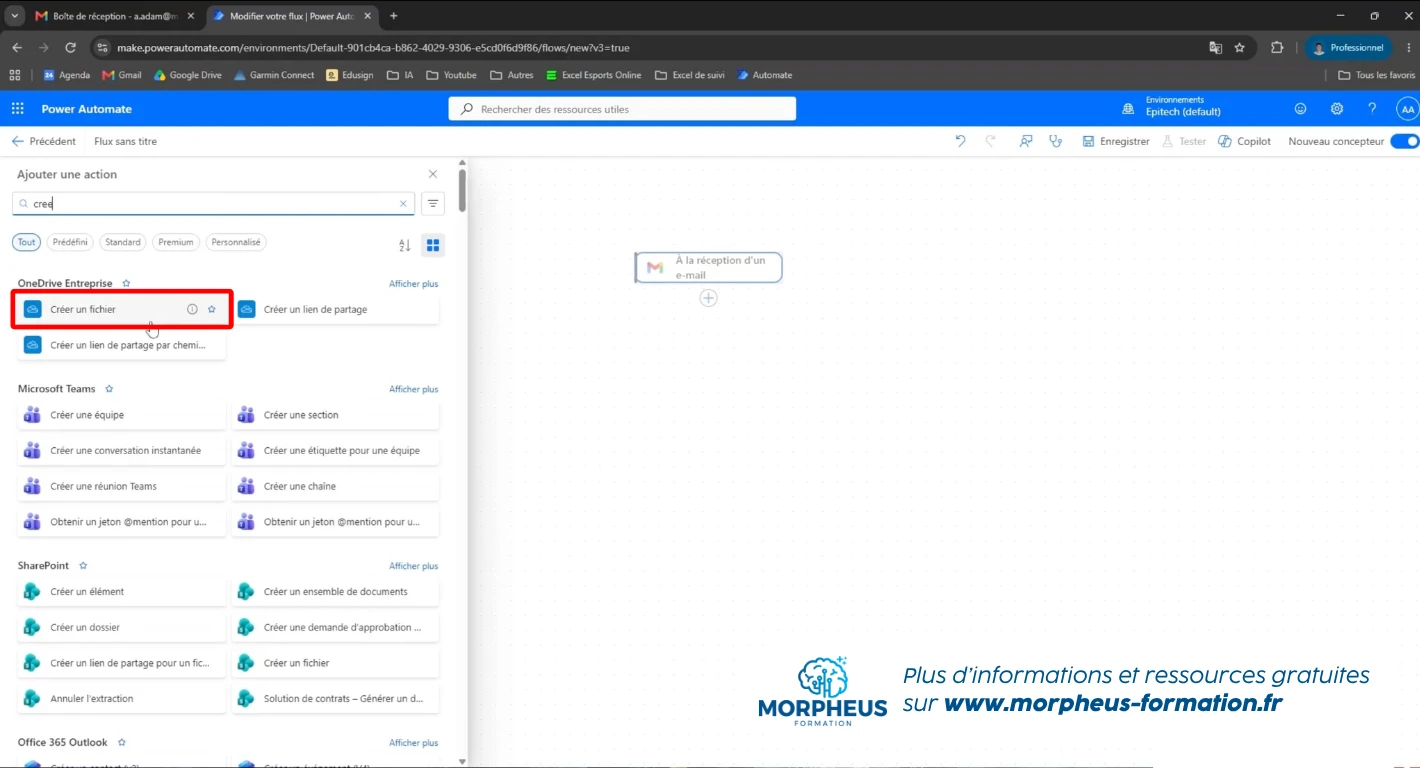Favorite the OneDrive Entreprise connector star

coord(126,284)
